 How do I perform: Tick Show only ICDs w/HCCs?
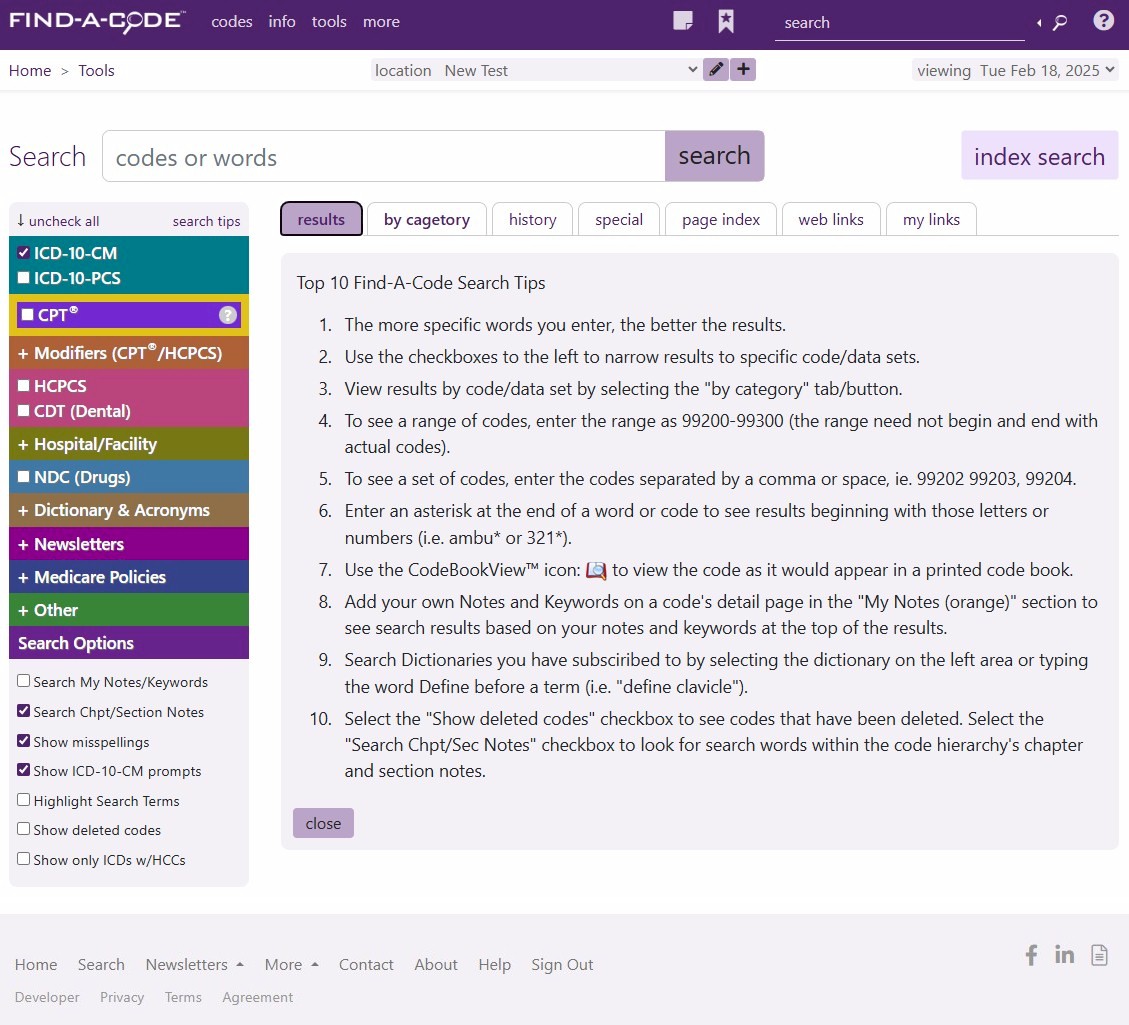click(x=24, y=859)
